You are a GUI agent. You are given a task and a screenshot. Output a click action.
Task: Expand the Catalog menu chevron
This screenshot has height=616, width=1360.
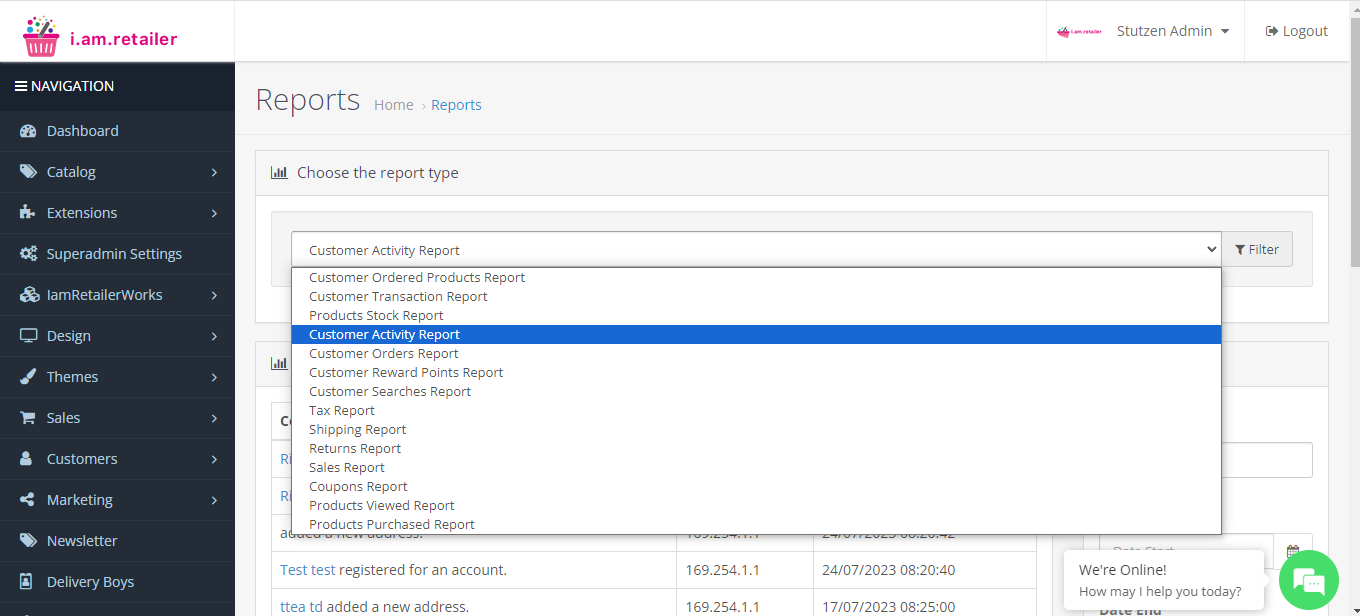click(214, 173)
